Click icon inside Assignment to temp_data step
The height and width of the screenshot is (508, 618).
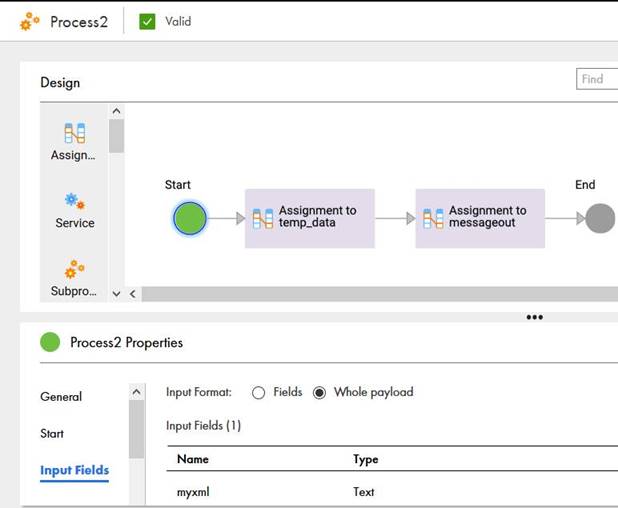[x=263, y=219]
